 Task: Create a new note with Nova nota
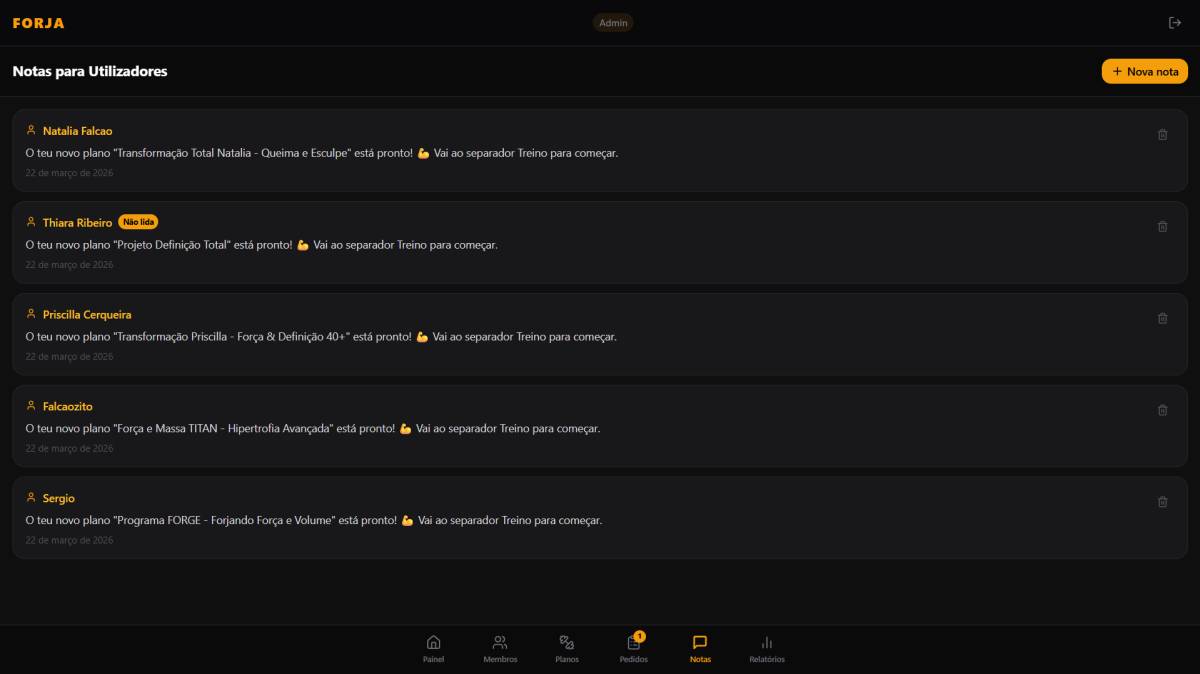[1145, 71]
